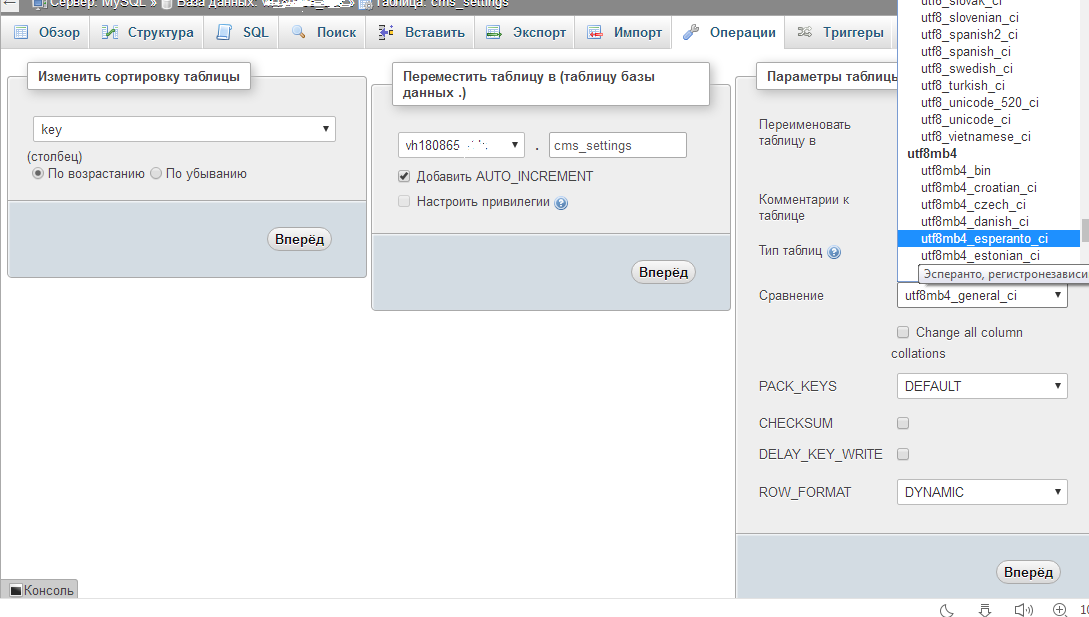Toggle Добавить AUTO_INCREMENT checkbox
Image resolution: width=1089 pixels, height=617 pixels.
pyautogui.click(x=404, y=176)
